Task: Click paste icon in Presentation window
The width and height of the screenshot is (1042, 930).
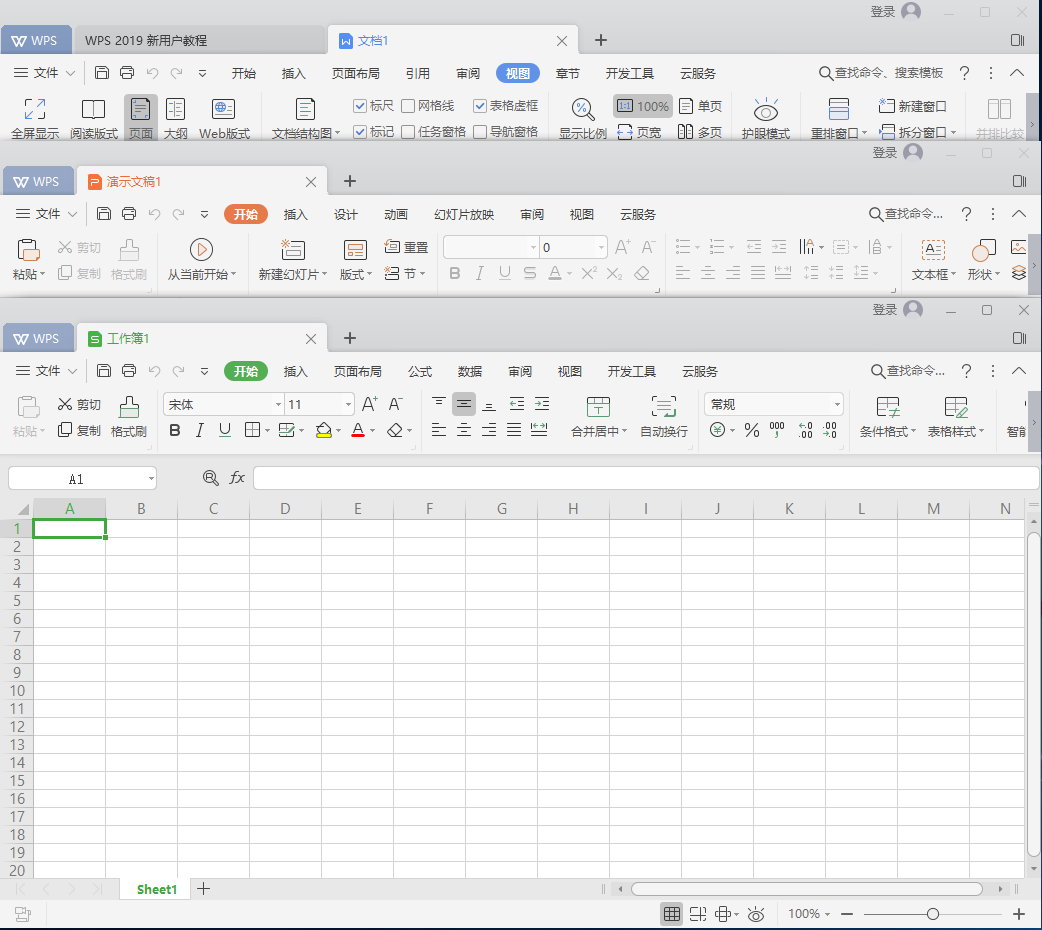Action: [28, 250]
